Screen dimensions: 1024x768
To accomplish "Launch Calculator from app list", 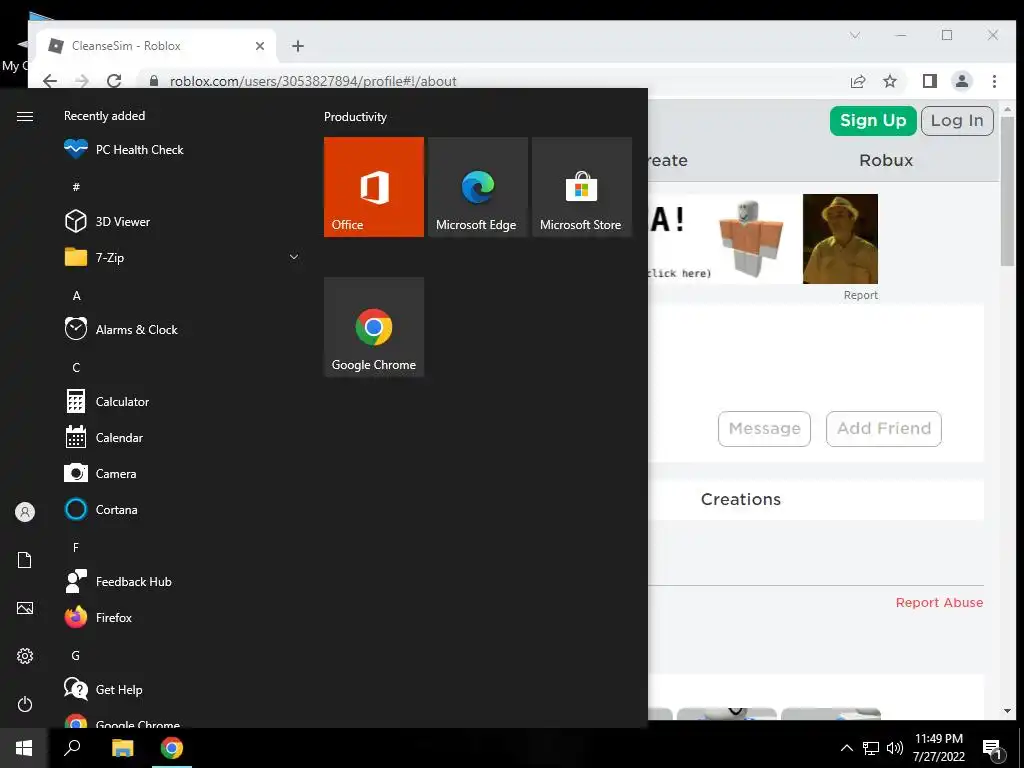I will click(181, 402).
